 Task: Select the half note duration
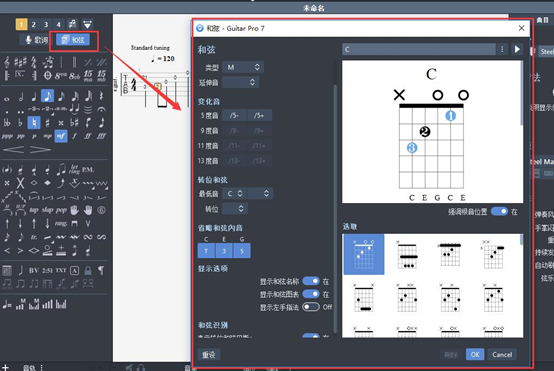(21, 96)
